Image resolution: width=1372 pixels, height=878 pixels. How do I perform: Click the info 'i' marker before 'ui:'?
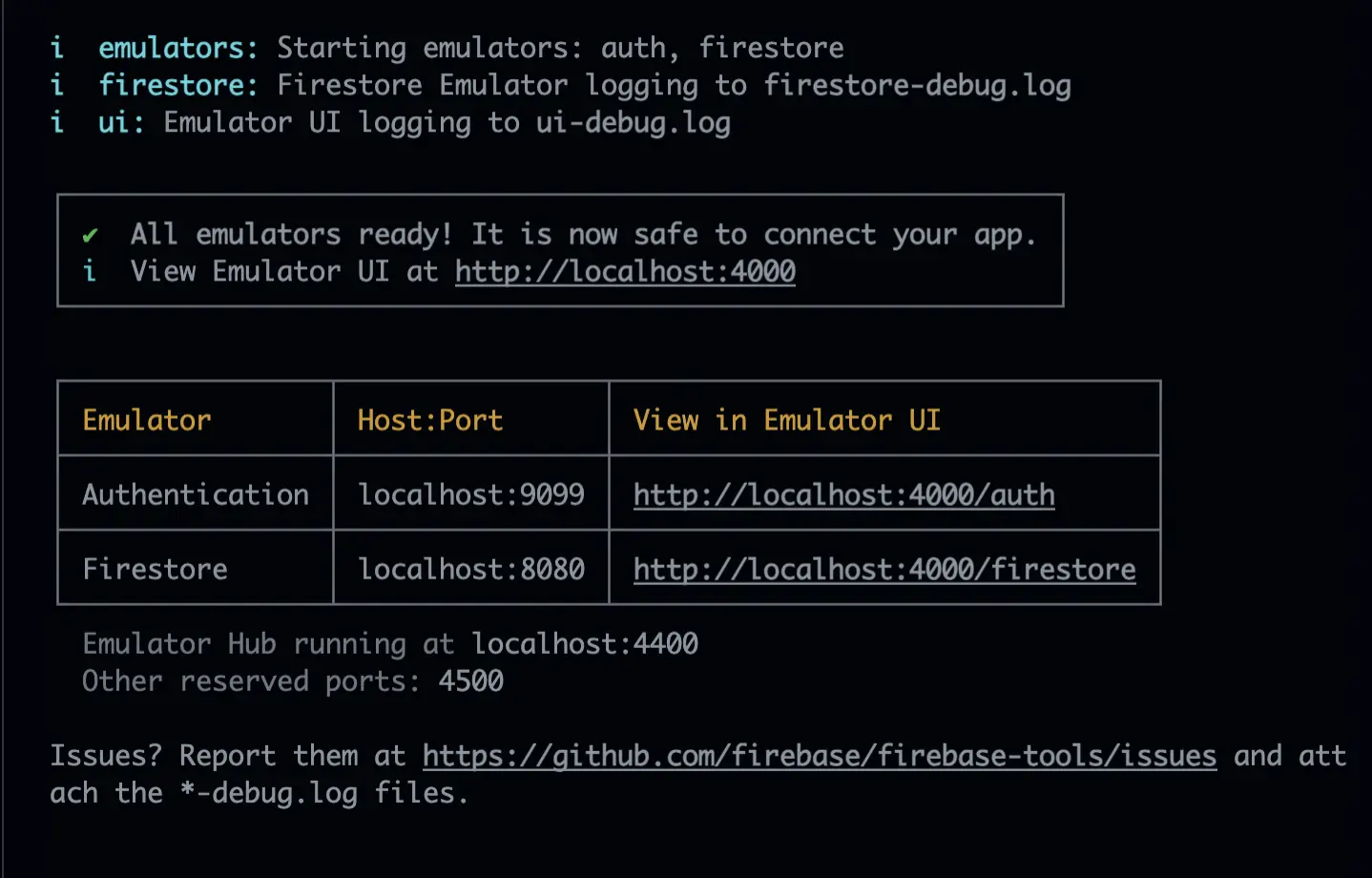[x=57, y=122]
